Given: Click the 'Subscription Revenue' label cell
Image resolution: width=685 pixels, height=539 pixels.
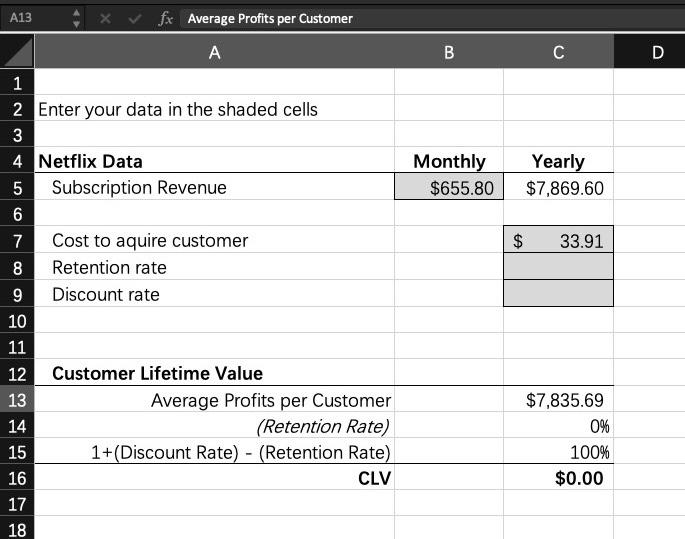Looking at the screenshot, I should tap(214, 187).
